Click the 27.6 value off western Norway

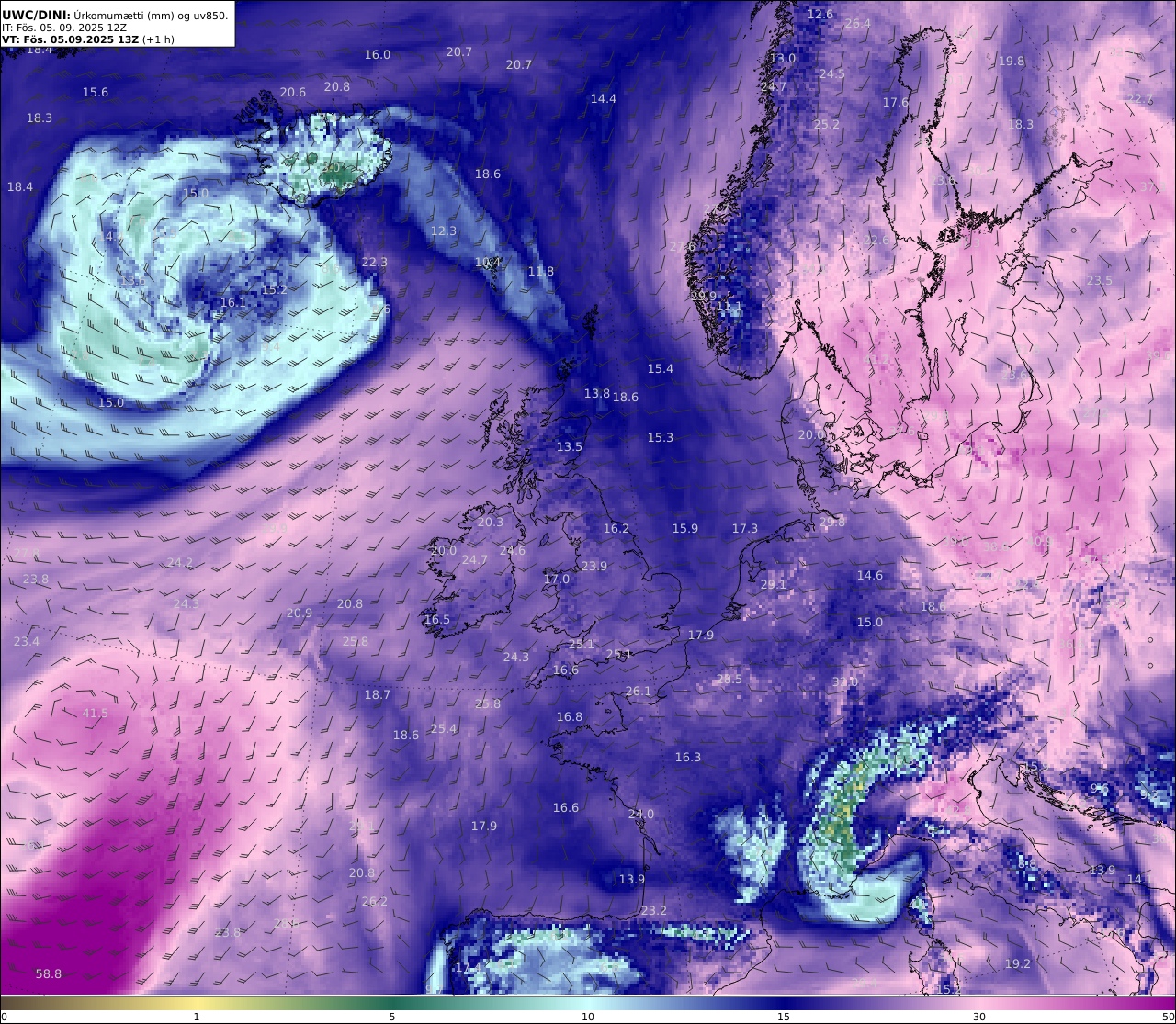(683, 246)
